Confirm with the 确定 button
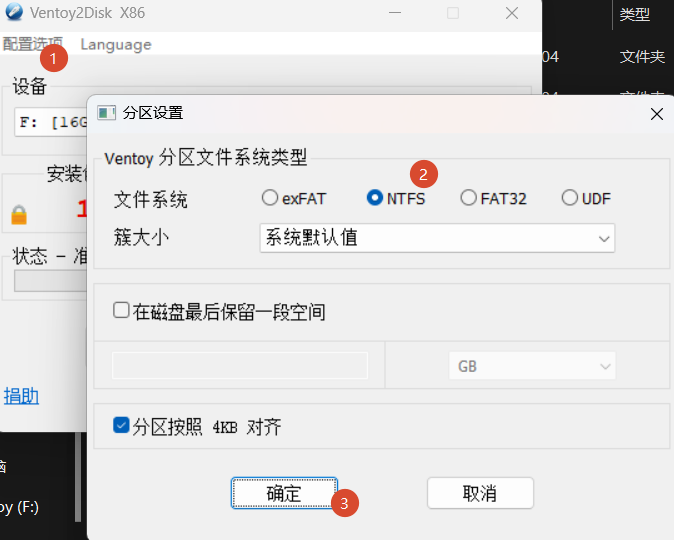The height and width of the screenshot is (540, 674). tap(284, 493)
